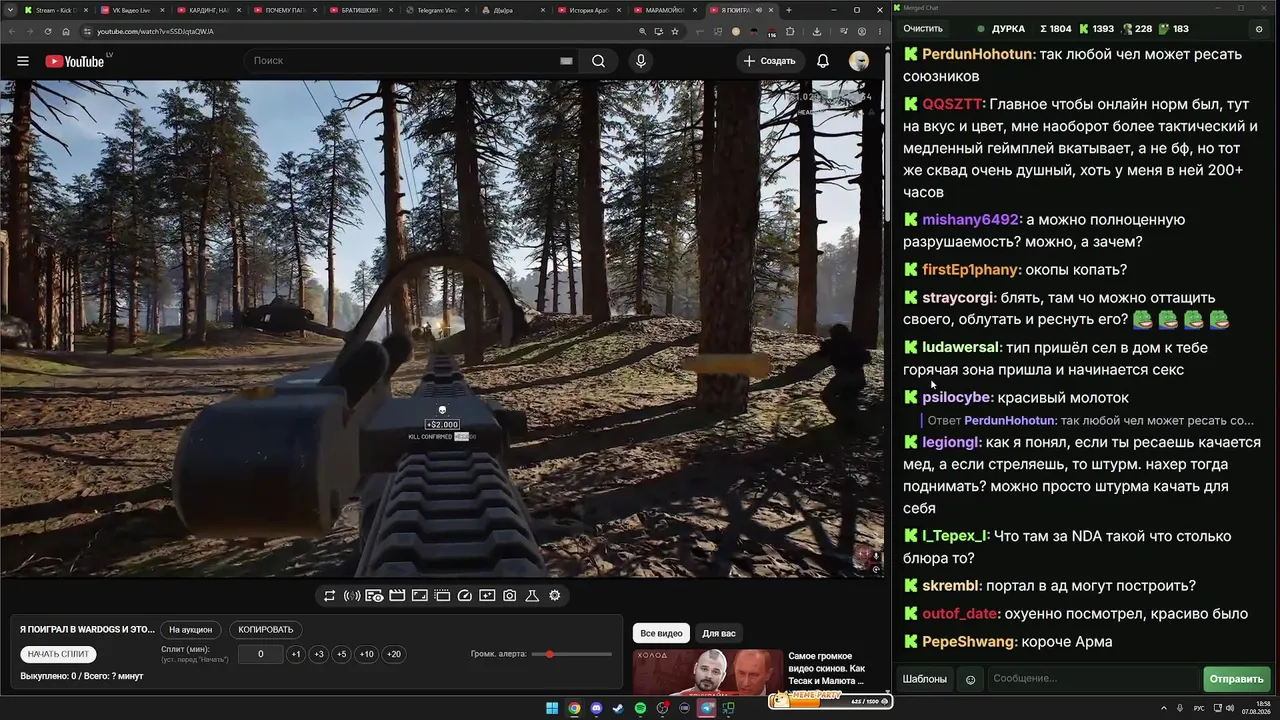Select the Для вас filter chip
Viewport: 1280px width, 720px height.
pos(719,633)
